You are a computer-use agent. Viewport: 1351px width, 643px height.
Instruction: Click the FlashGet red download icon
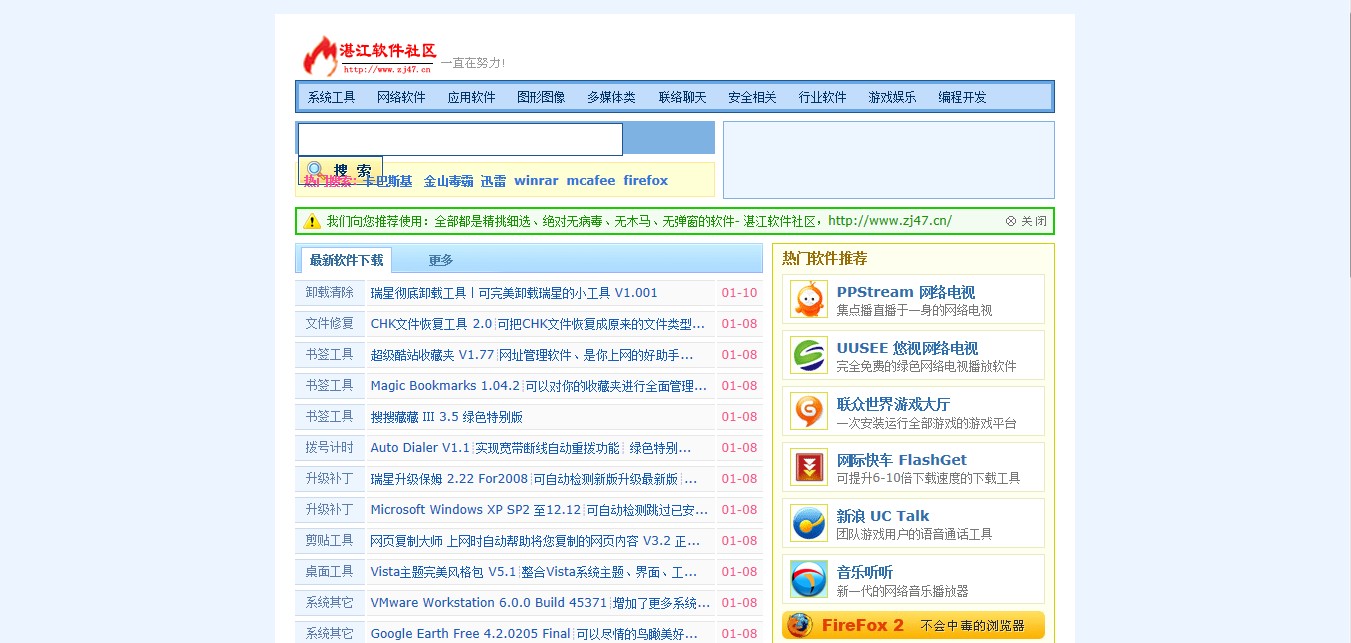pyautogui.click(x=809, y=467)
